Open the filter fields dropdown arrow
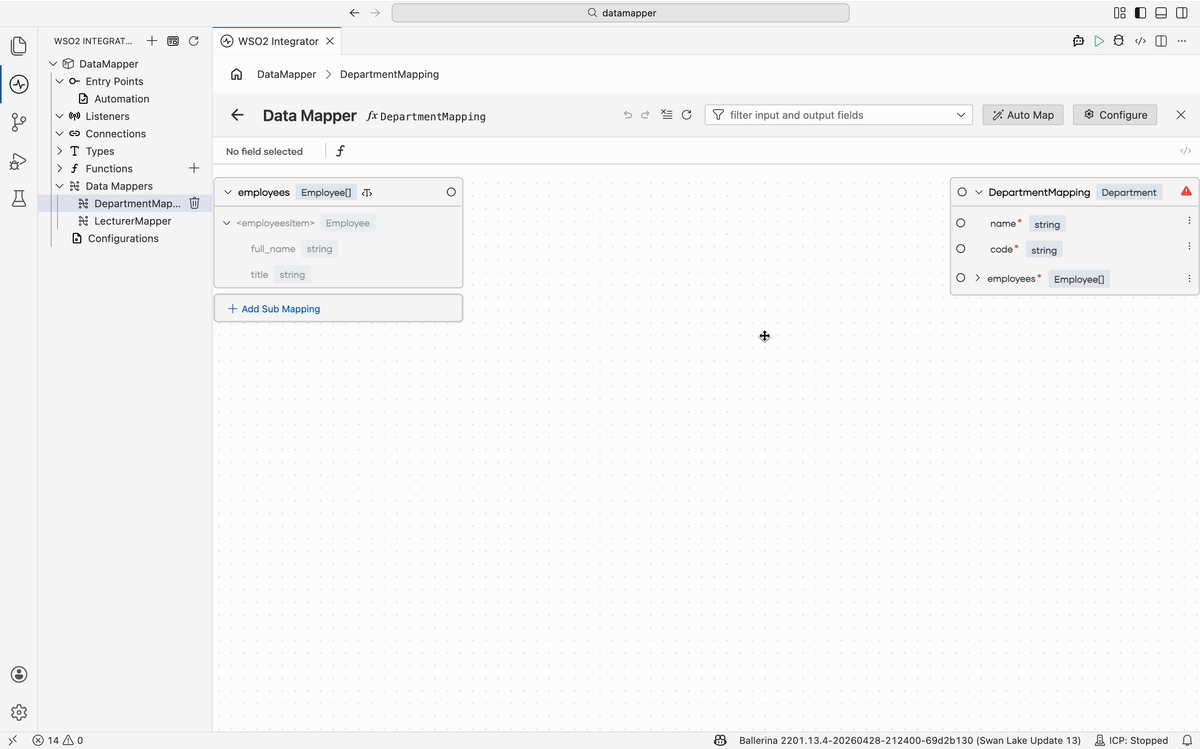 point(961,115)
